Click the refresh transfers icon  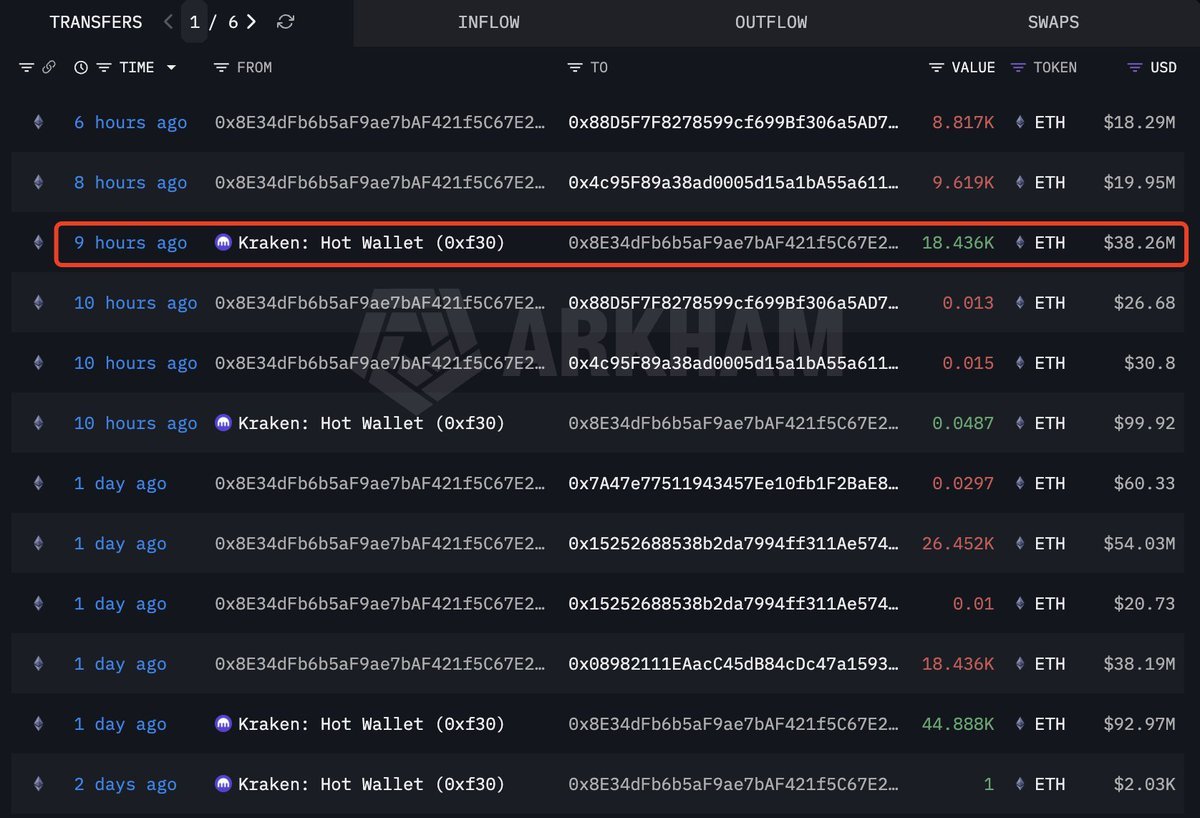pos(286,22)
